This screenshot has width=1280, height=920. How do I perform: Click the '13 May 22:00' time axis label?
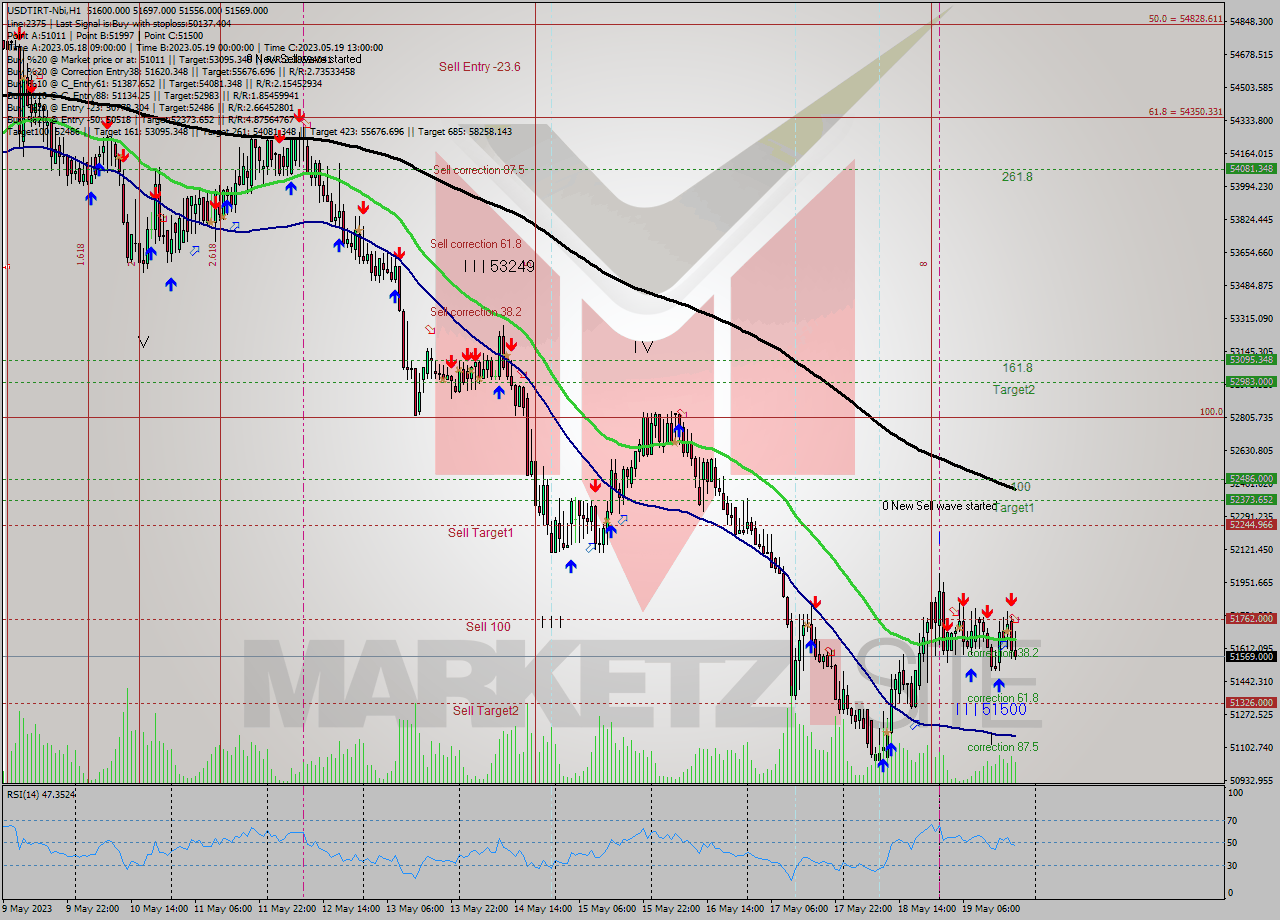[479, 908]
